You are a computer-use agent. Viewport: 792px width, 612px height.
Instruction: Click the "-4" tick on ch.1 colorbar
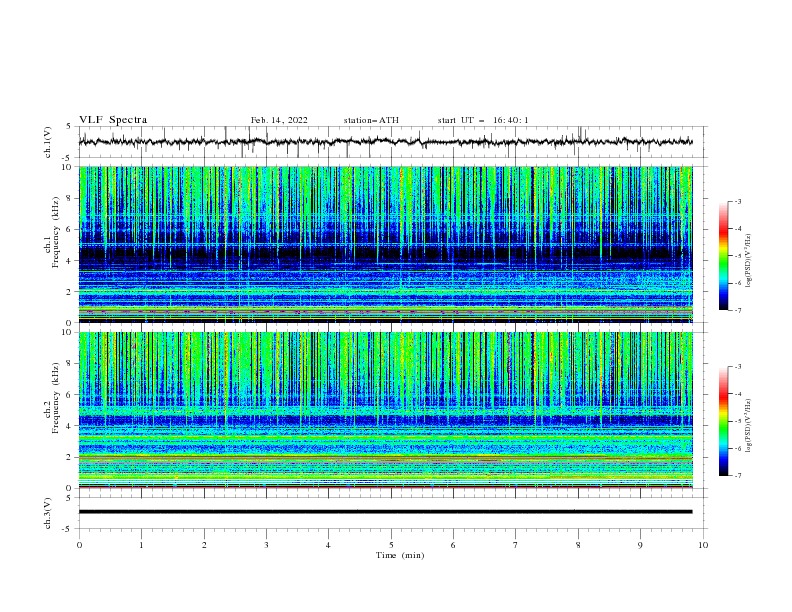[737, 229]
